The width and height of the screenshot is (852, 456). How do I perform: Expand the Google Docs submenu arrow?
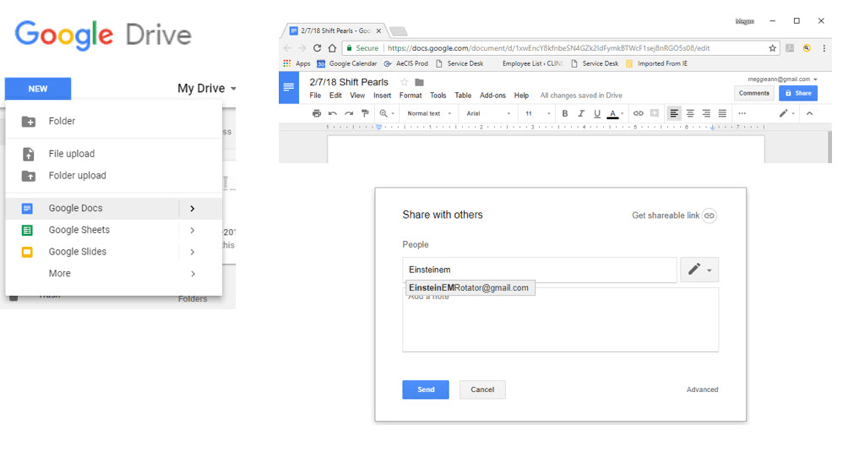click(192, 208)
